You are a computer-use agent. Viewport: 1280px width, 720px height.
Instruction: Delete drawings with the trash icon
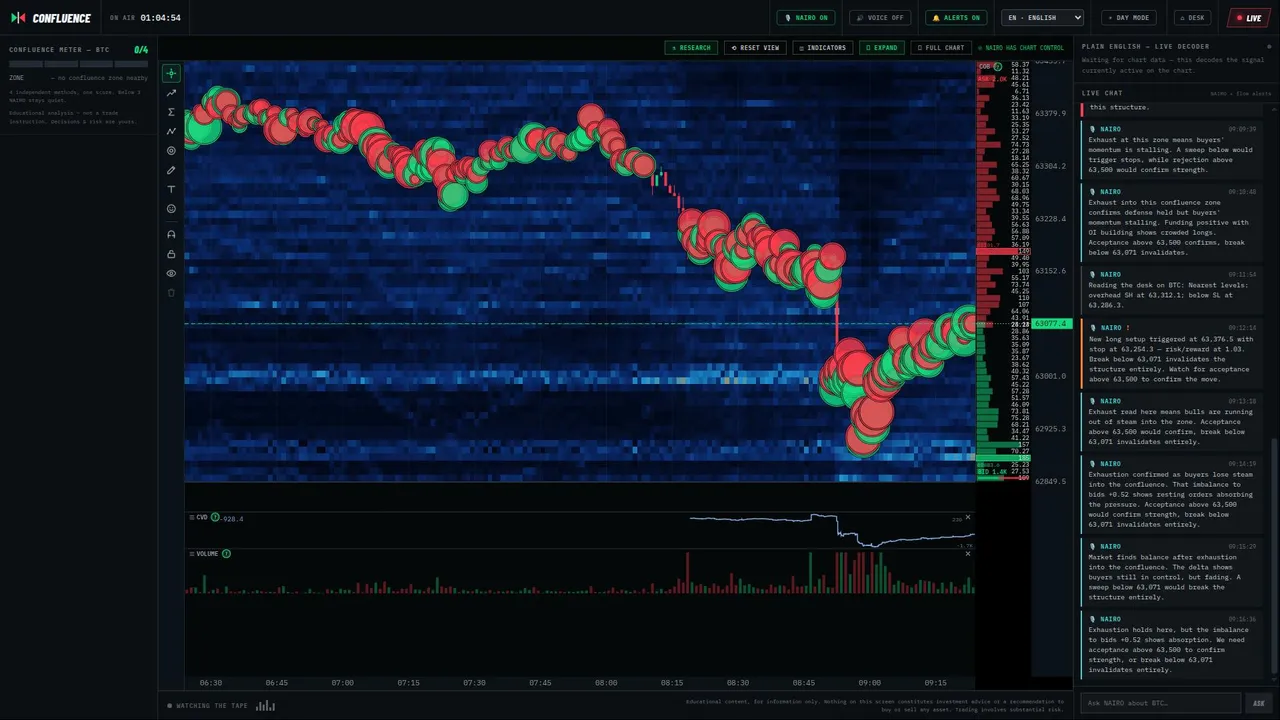(x=171, y=293)
